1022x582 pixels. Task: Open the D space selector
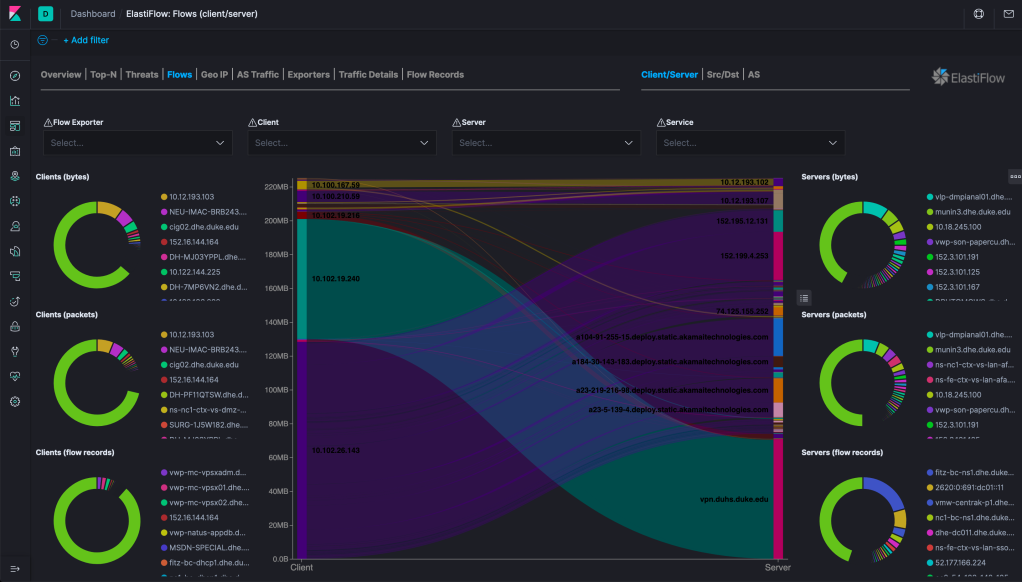(45, 14)
